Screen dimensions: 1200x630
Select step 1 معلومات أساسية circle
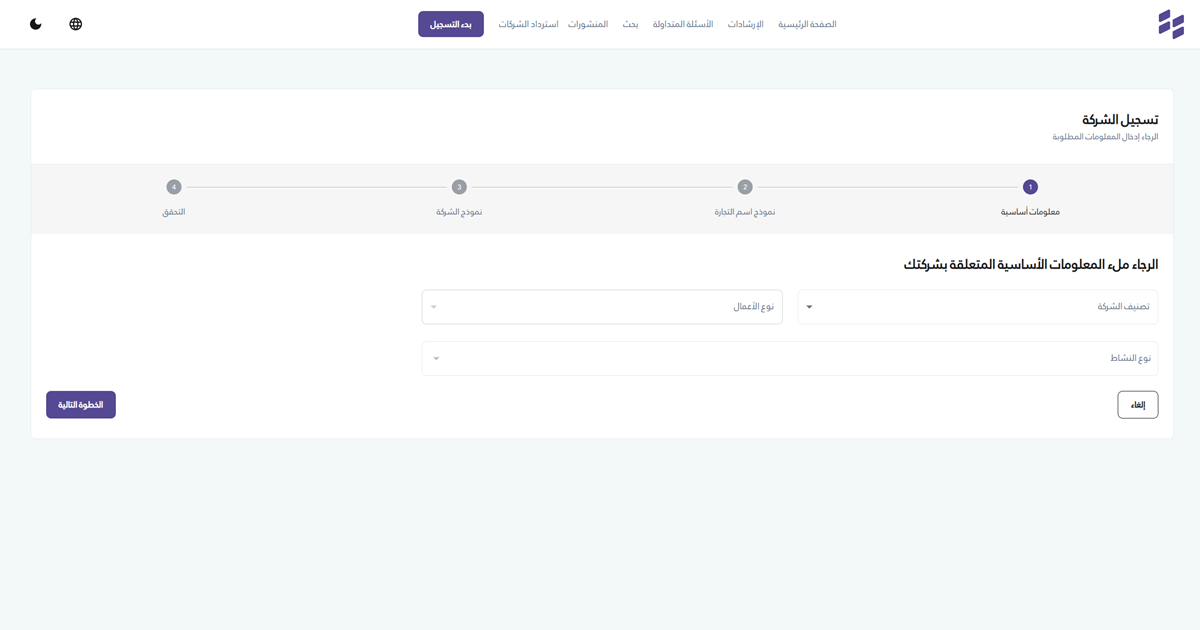point(1030,187)
